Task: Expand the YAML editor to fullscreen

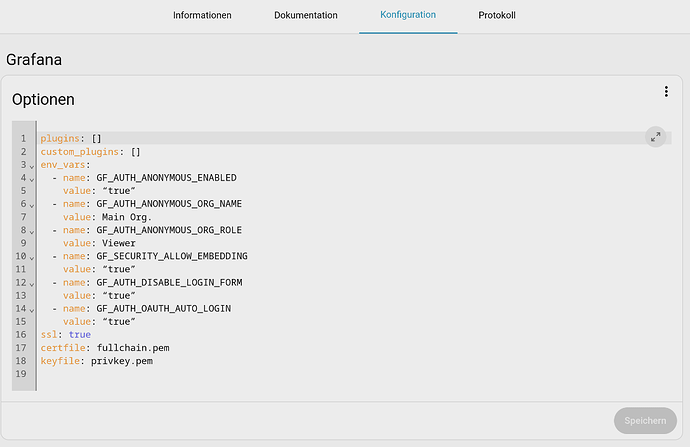Action: click(655, 137)
